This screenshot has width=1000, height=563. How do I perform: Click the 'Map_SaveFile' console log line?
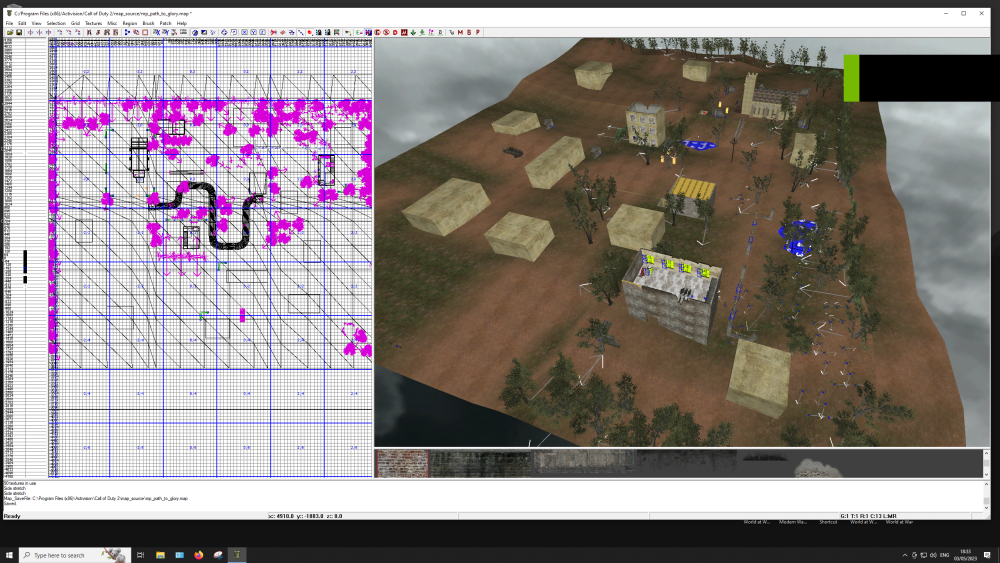click(96, 499)
